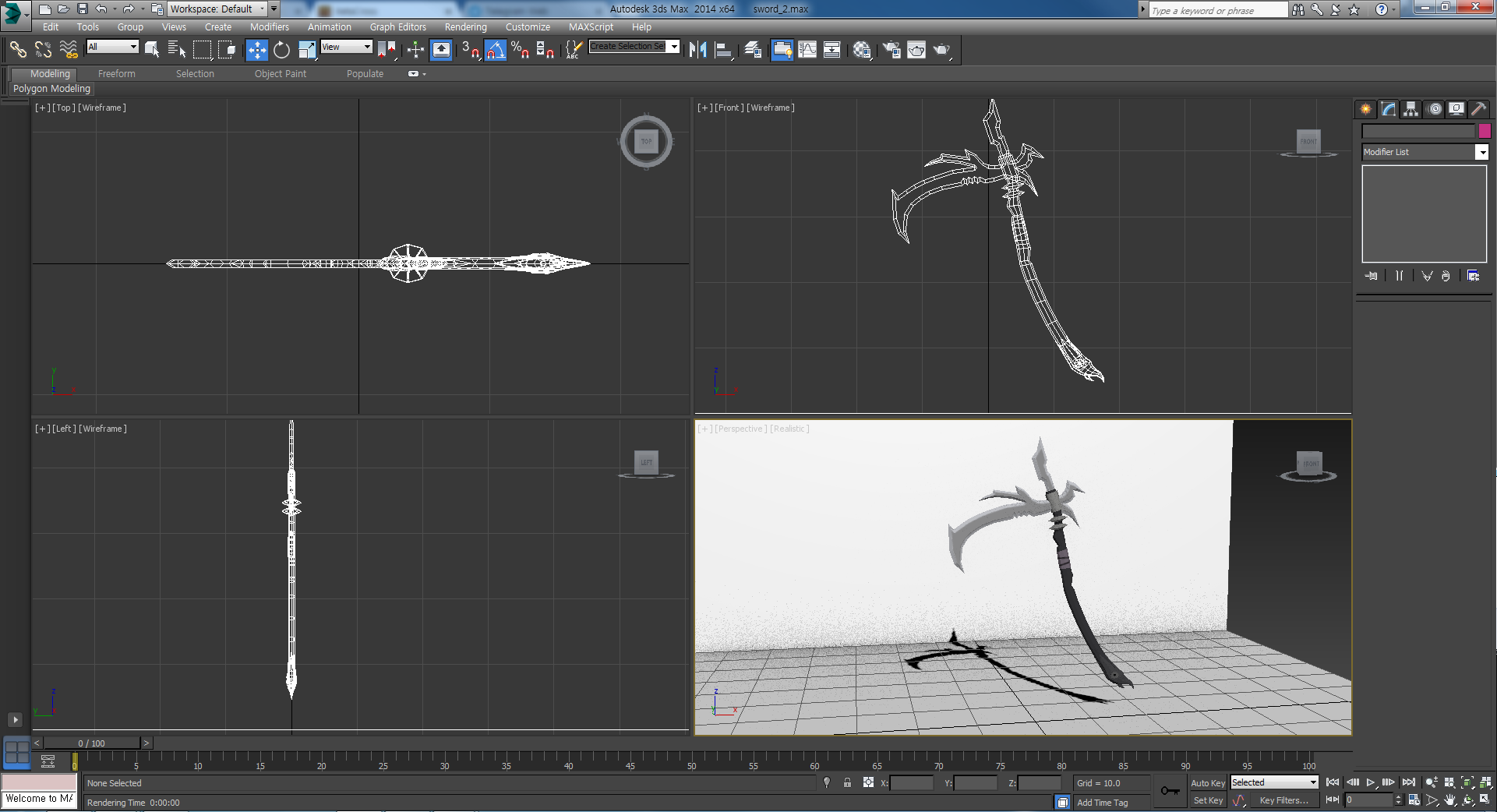
Task: Toggle Angle Snap on or off
Action: 496,50
